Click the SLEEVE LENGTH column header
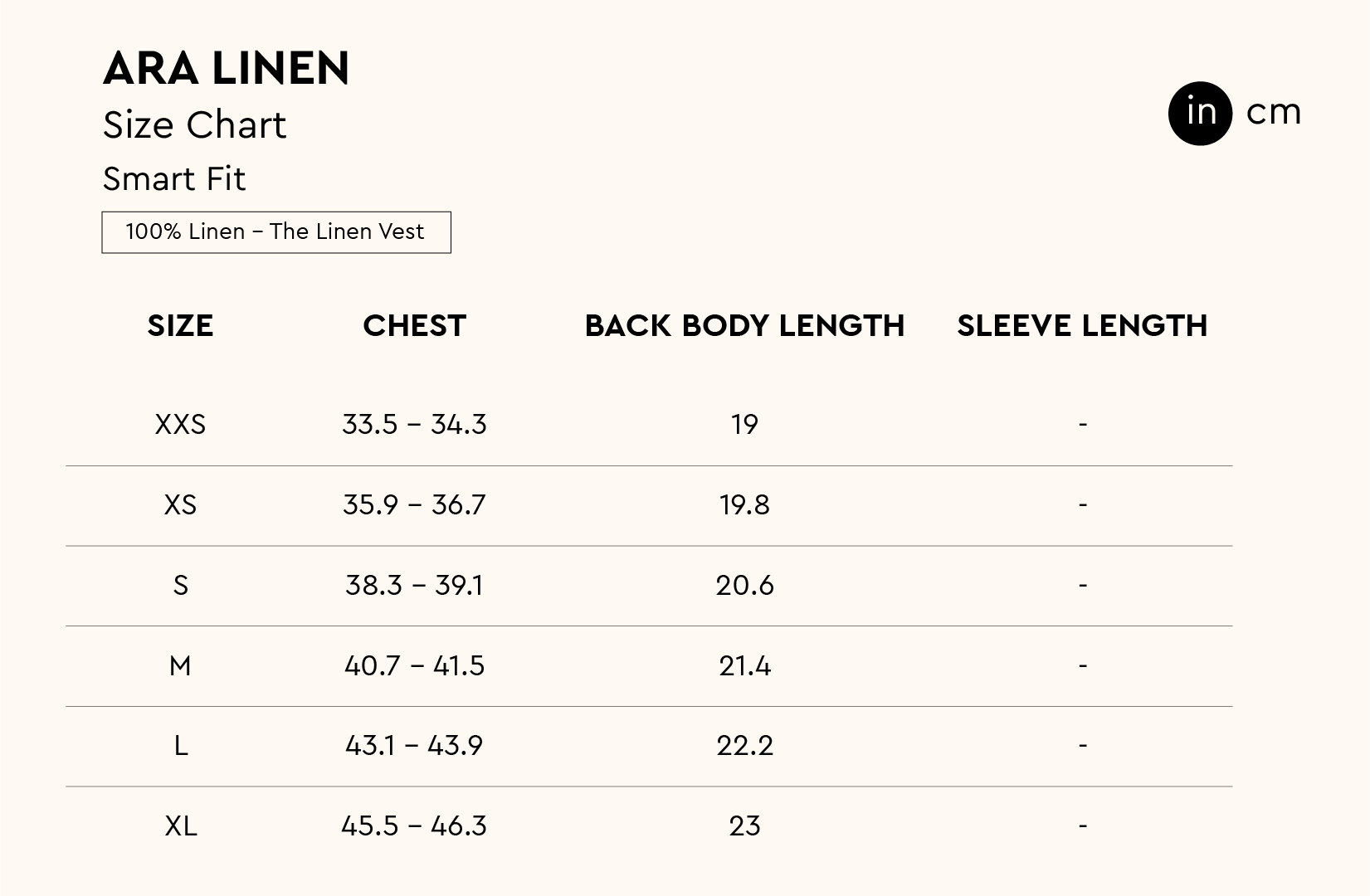Screen dimensions: 1370x896 1082,326
